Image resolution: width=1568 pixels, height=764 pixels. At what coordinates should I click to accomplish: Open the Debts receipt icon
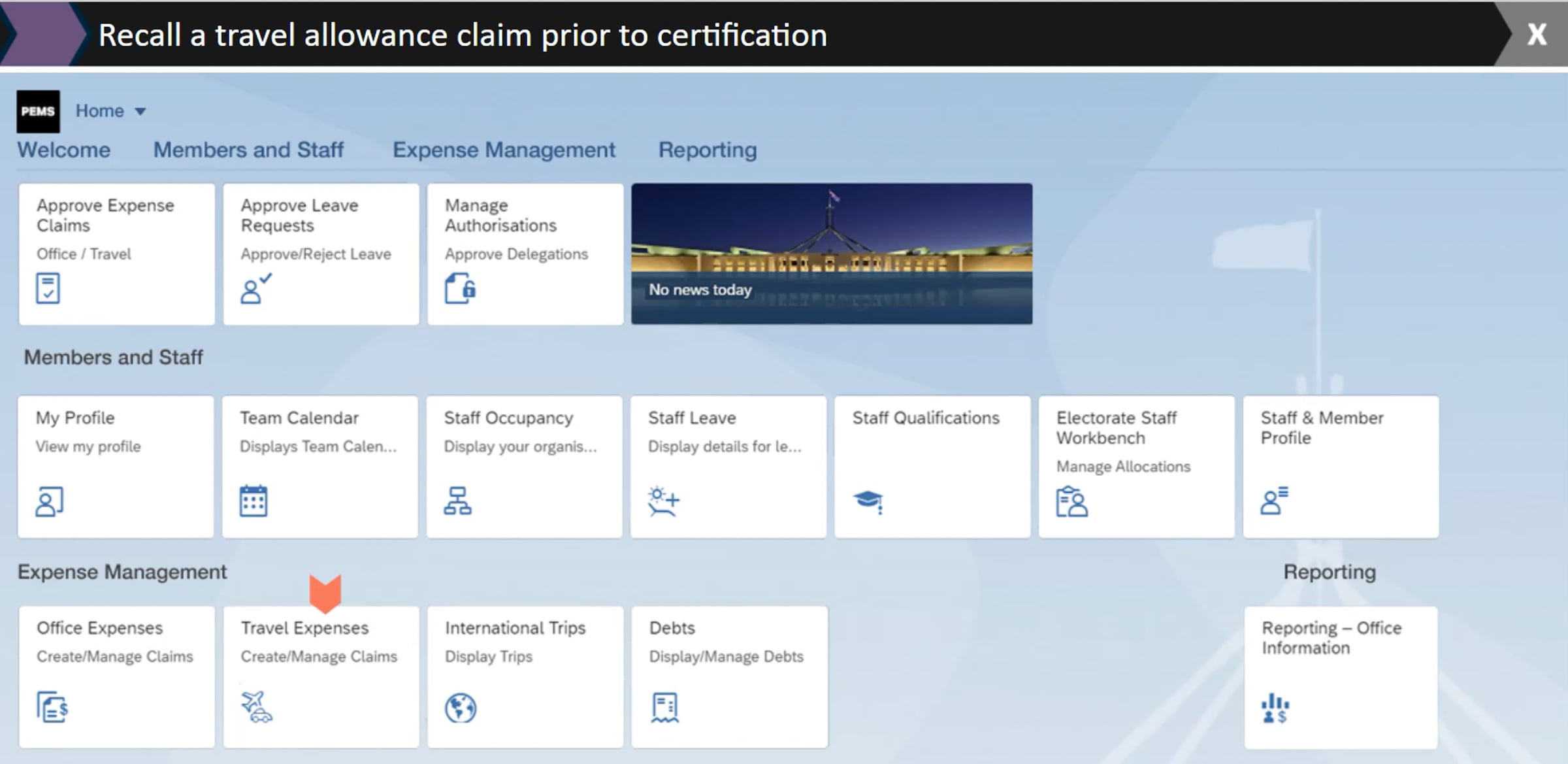coord(665,708)
